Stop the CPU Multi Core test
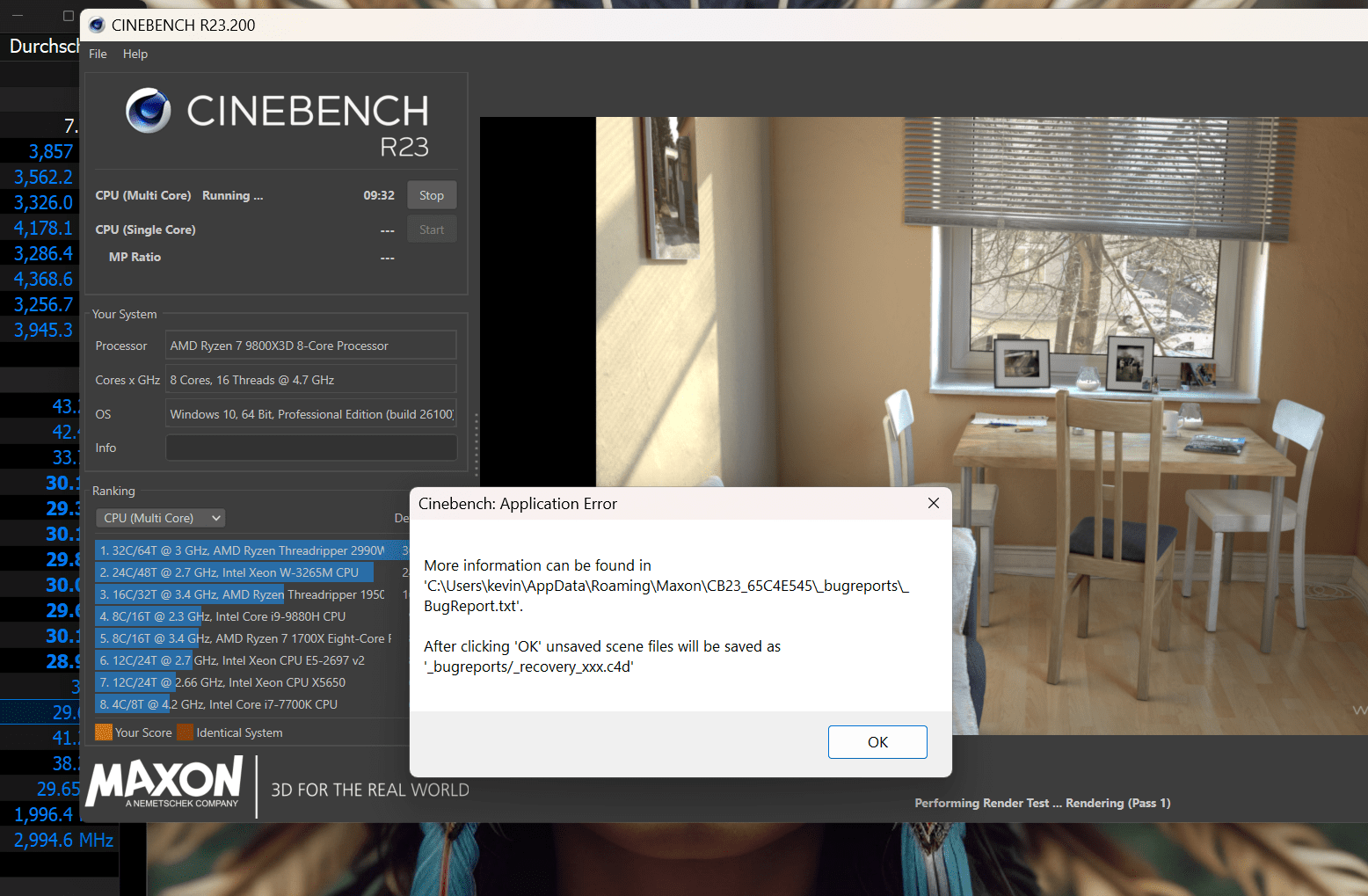 pyautogui.click(x=432, y=195)
